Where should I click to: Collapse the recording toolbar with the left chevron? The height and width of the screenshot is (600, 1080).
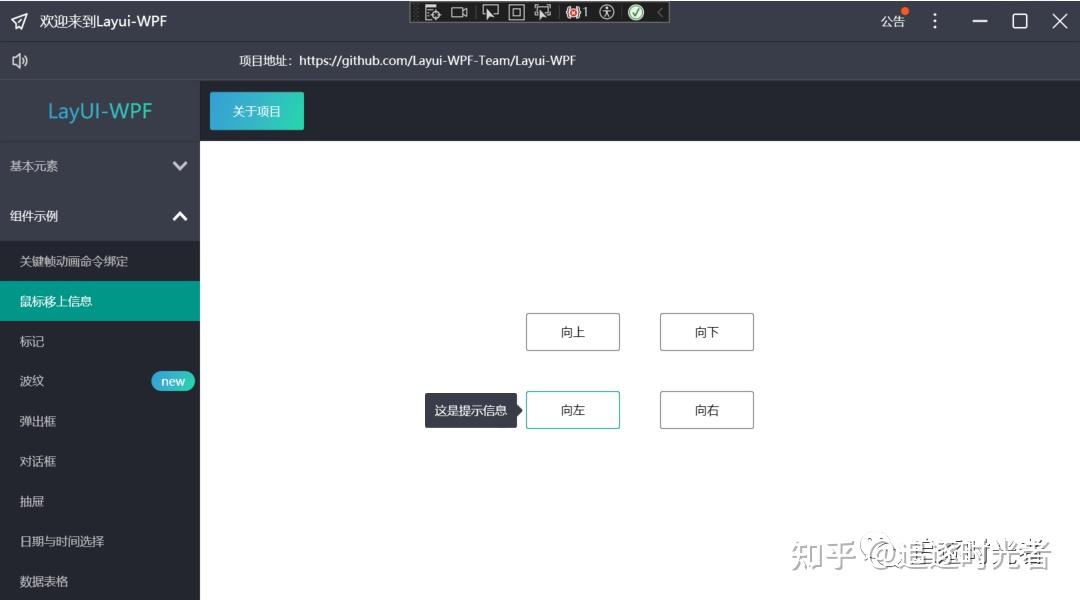(x=659, y=13)
